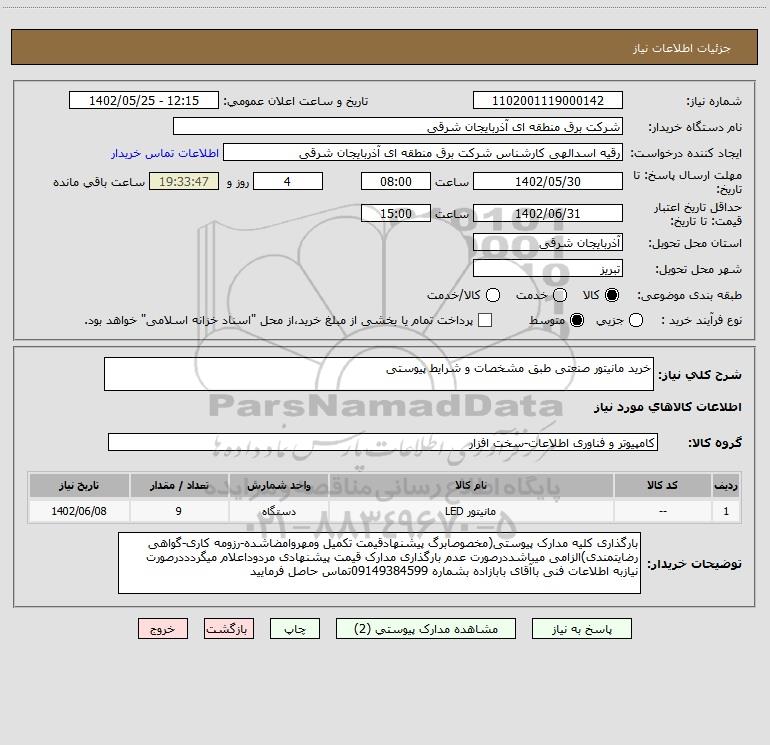The image size is (770, 745).
Task: Click the buyer organization name field
Action: coord(398,127)
